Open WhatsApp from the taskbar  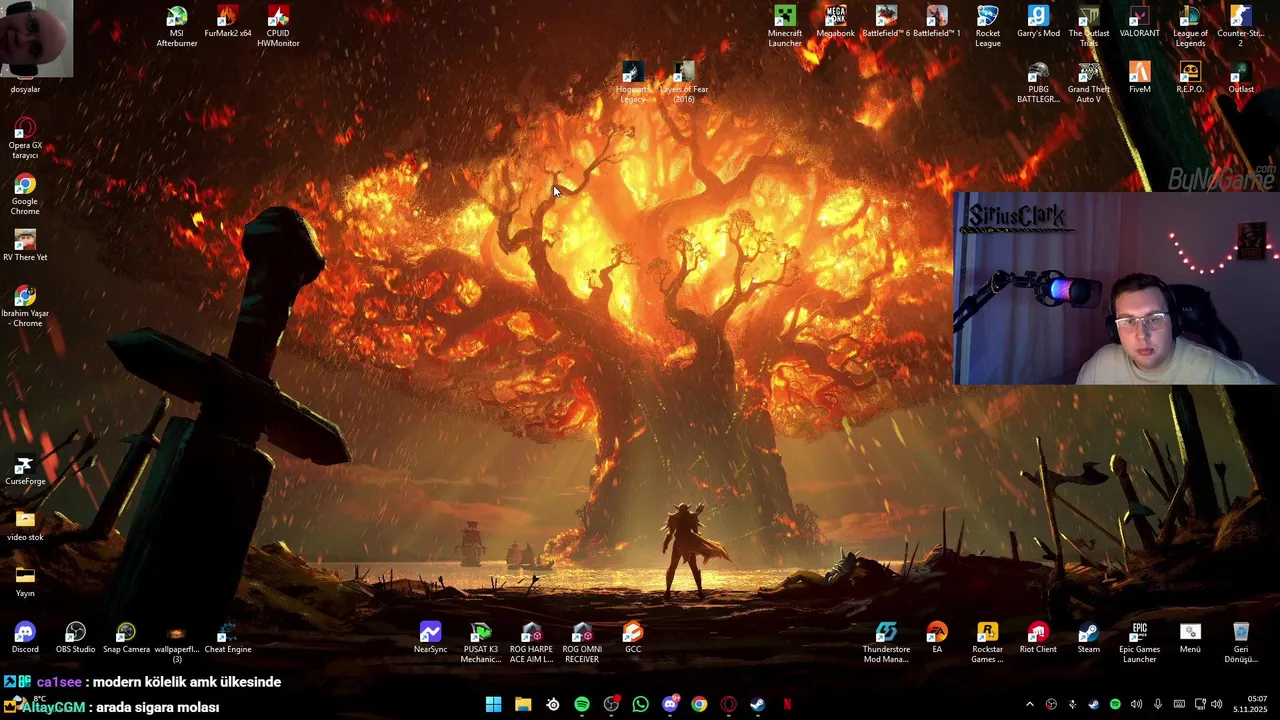(640, 705)
